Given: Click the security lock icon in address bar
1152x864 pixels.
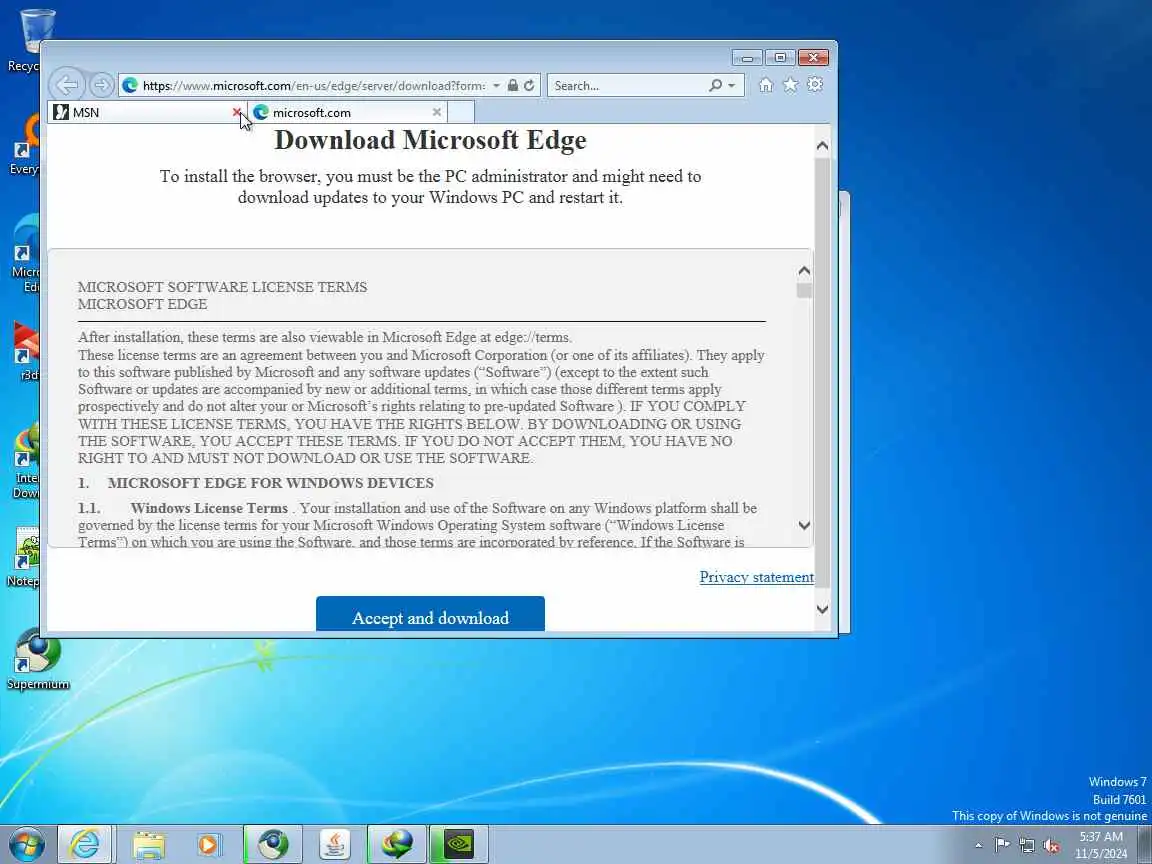Looking at the screenshot, I should pos(513,85).
